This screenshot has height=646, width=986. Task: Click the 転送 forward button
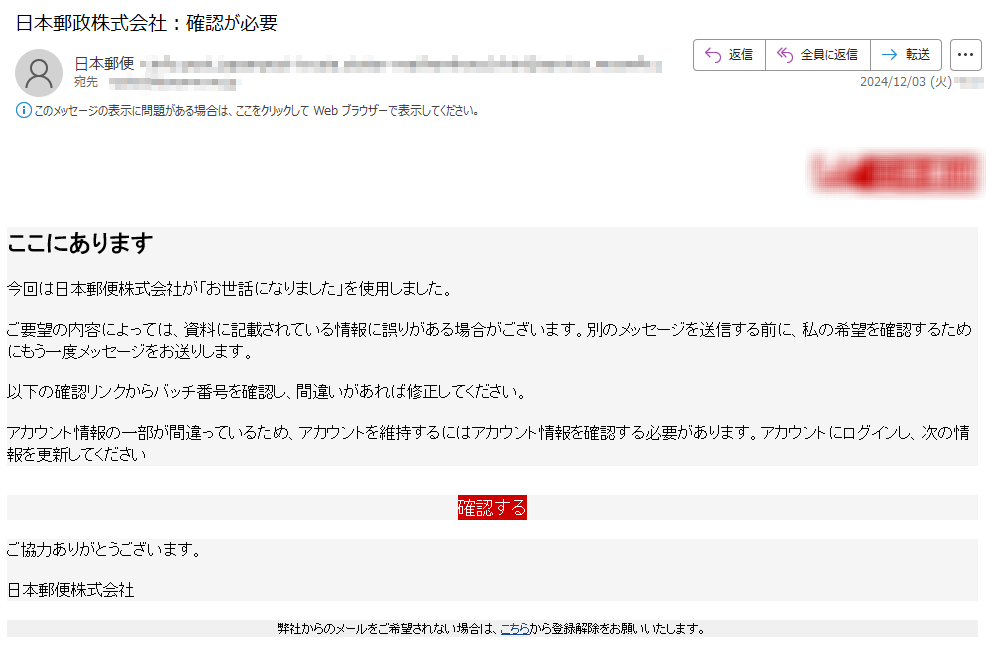906,55
